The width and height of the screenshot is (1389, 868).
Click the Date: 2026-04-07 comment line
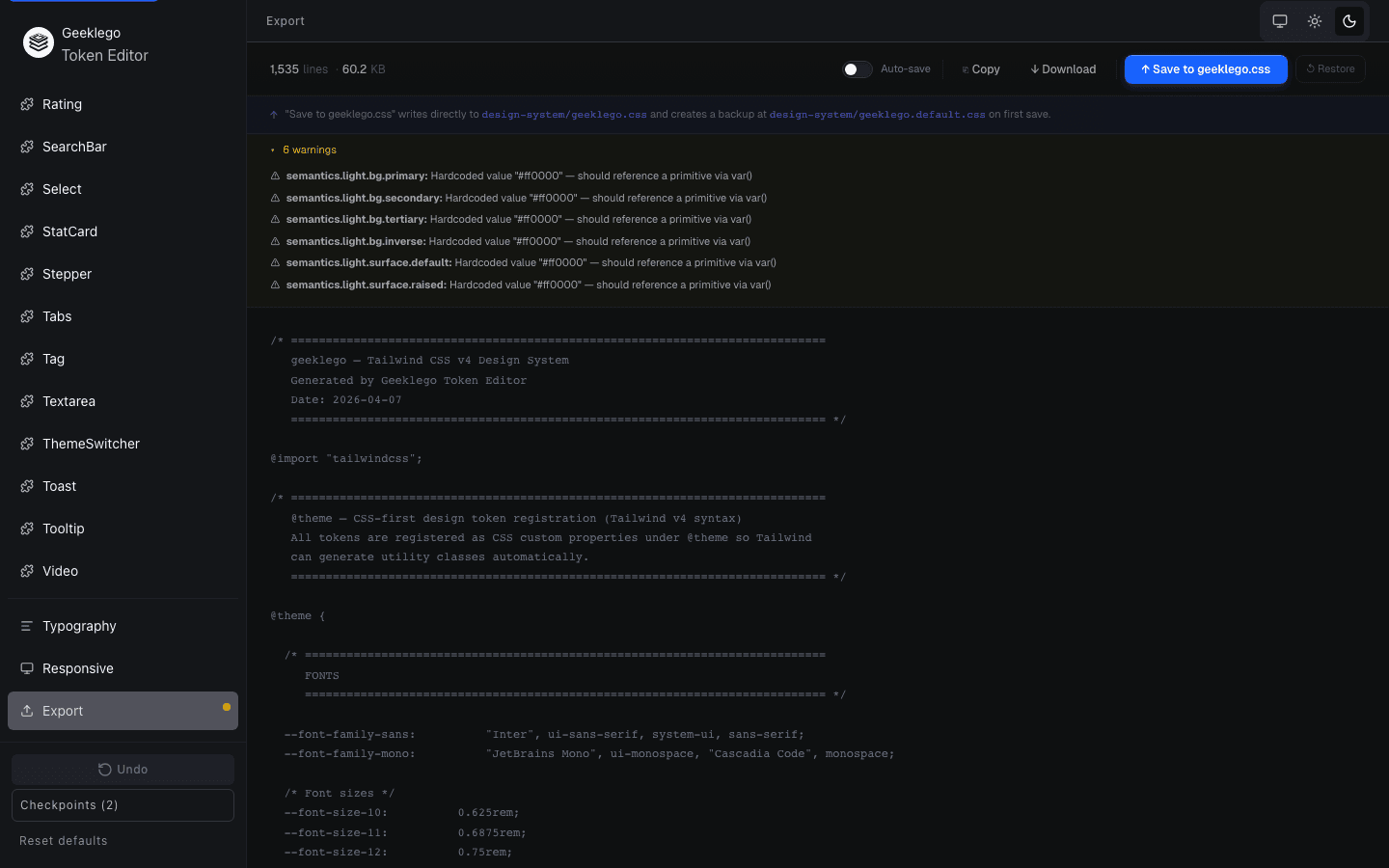tap(346, 400)
